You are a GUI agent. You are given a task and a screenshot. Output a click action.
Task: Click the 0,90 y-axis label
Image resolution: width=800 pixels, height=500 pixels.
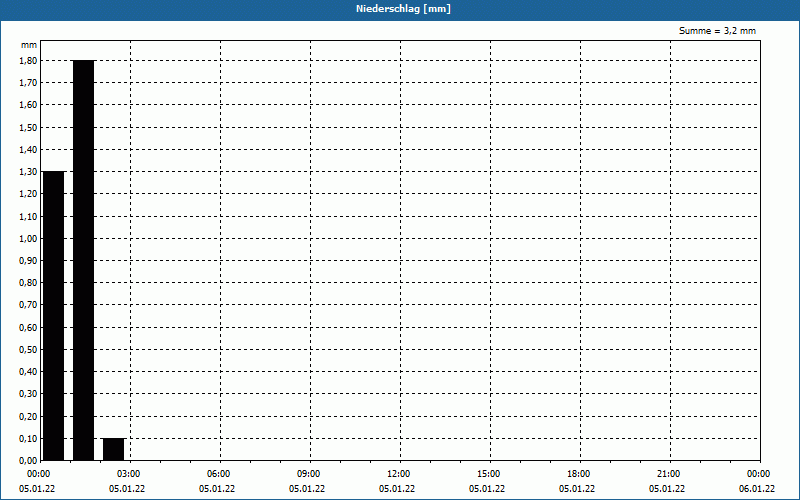(x=28, y=260)
